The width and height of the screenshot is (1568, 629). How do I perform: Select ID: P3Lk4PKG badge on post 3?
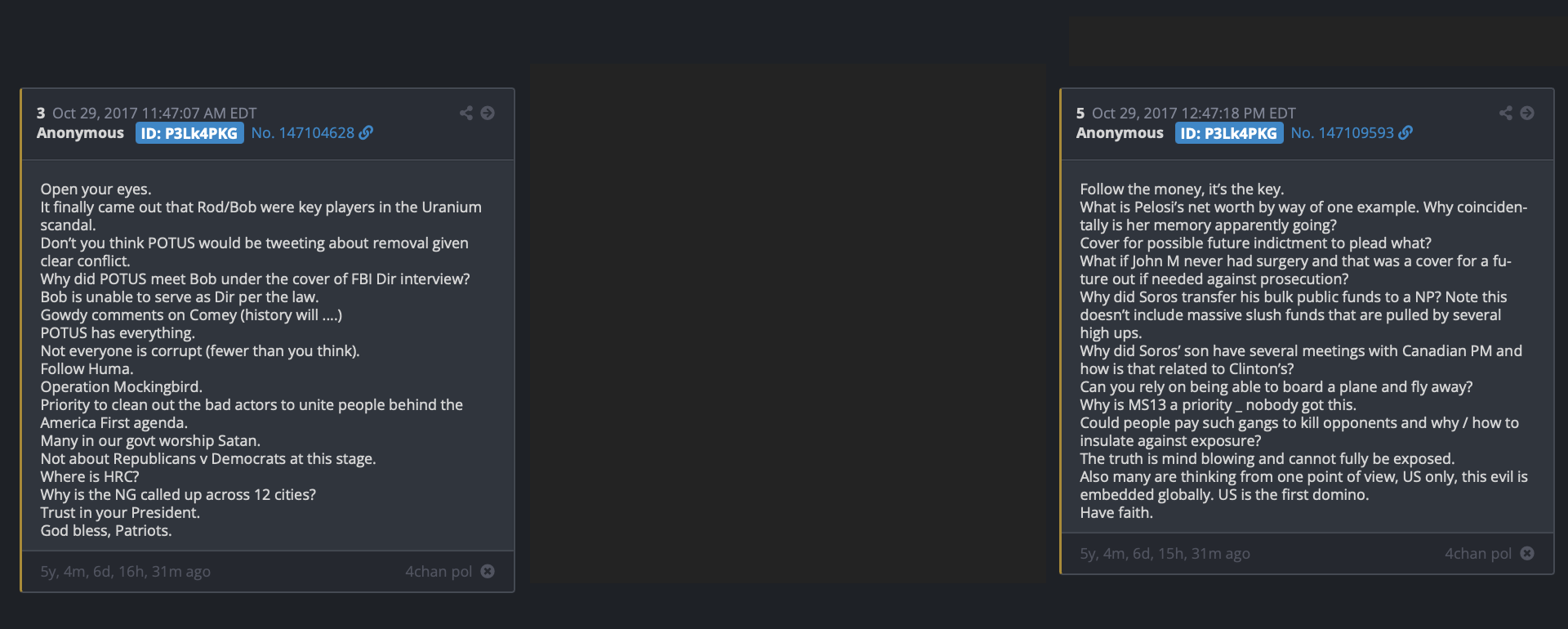tap(189, 133)
